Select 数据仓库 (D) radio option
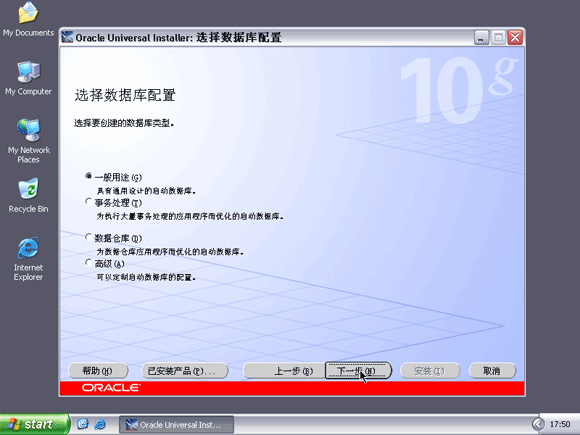The height and width of the screenshot is (435, 580). (88, 237)
